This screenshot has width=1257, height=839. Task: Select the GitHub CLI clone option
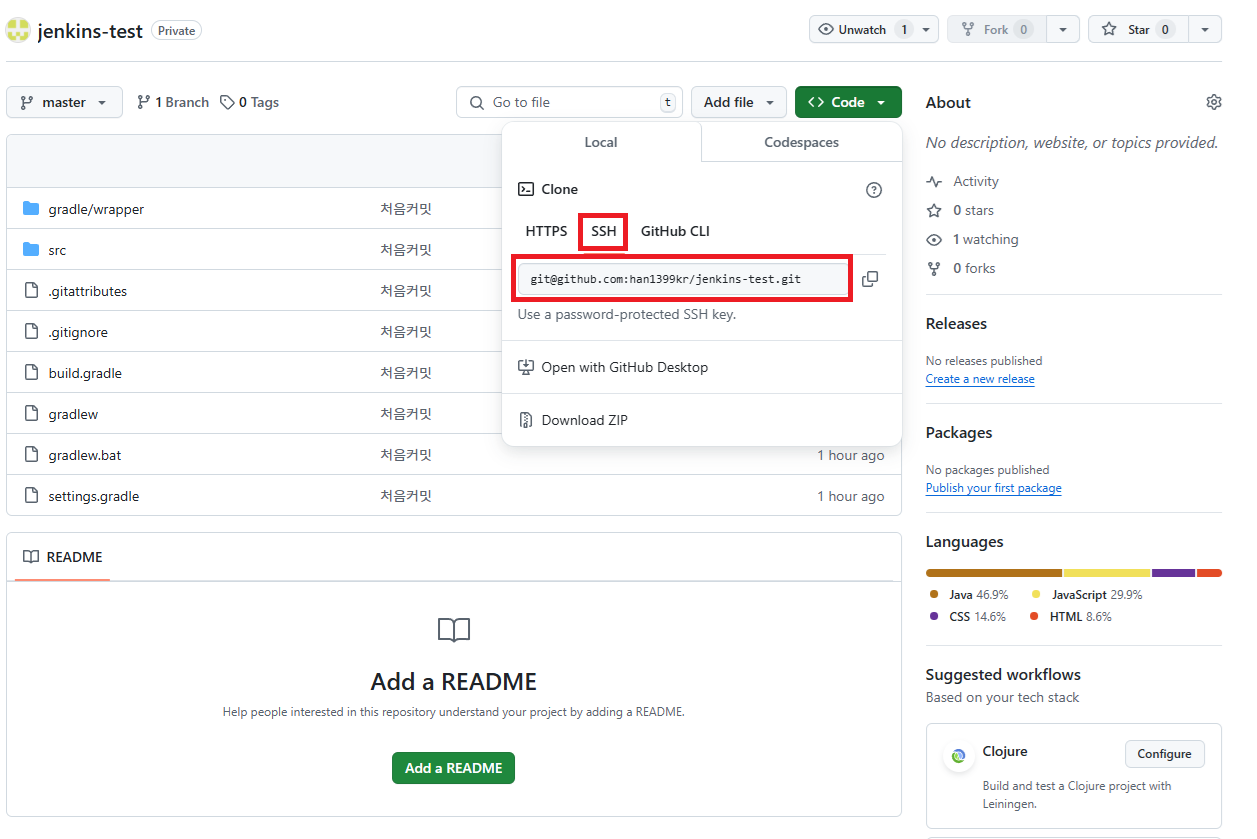(675, 231)
